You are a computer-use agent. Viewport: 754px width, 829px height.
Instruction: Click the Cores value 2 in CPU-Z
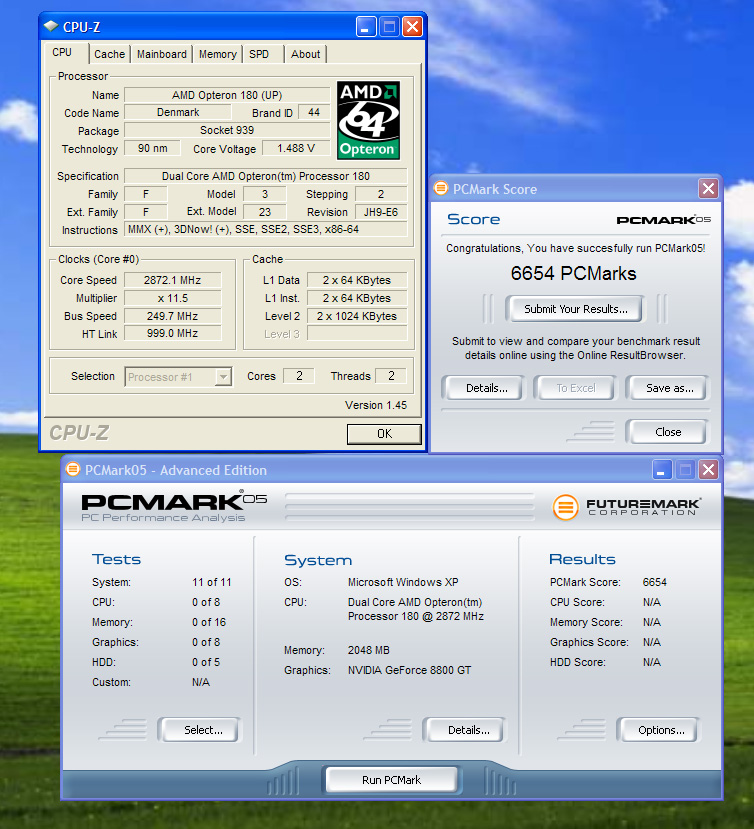[299, 376]
